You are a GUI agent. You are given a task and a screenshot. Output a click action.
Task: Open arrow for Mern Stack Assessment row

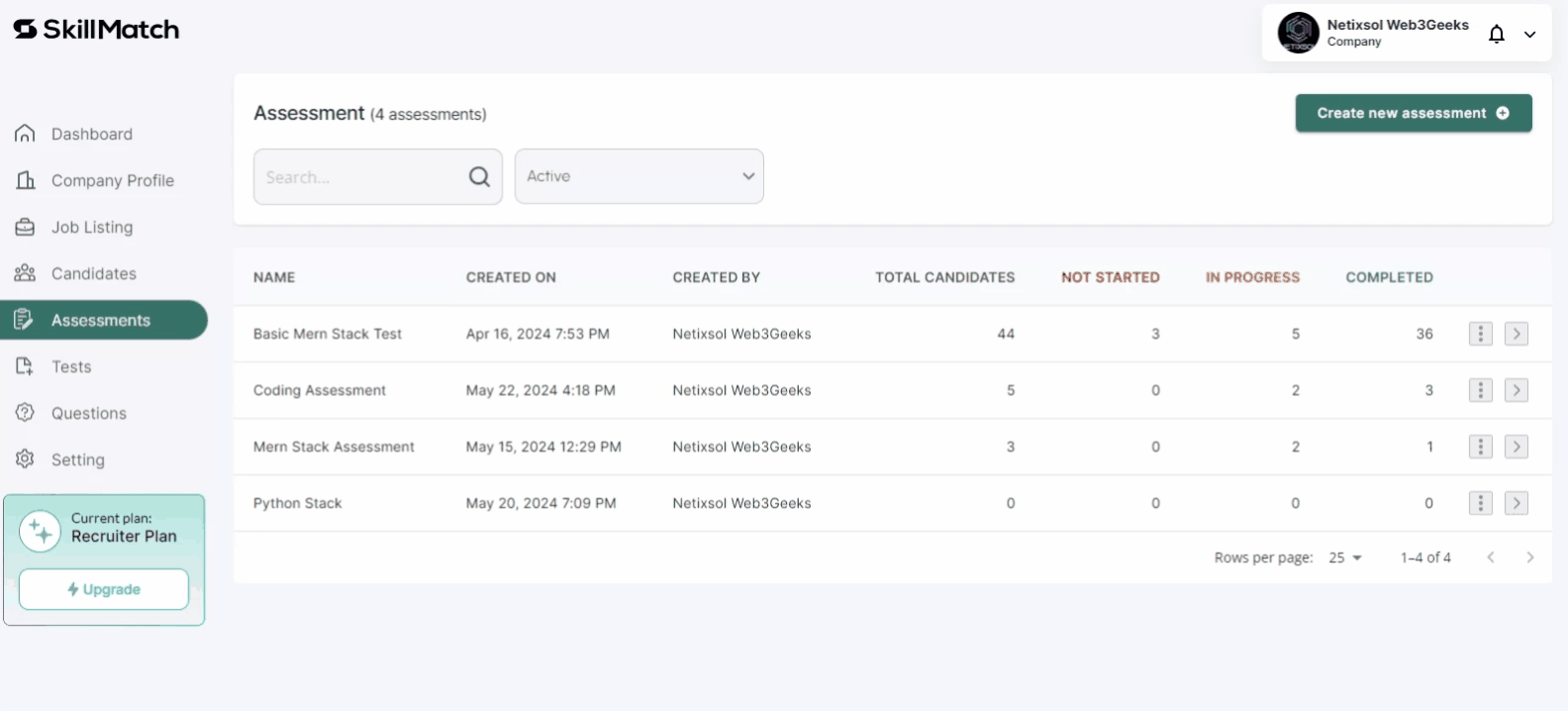click(1516, 447)
